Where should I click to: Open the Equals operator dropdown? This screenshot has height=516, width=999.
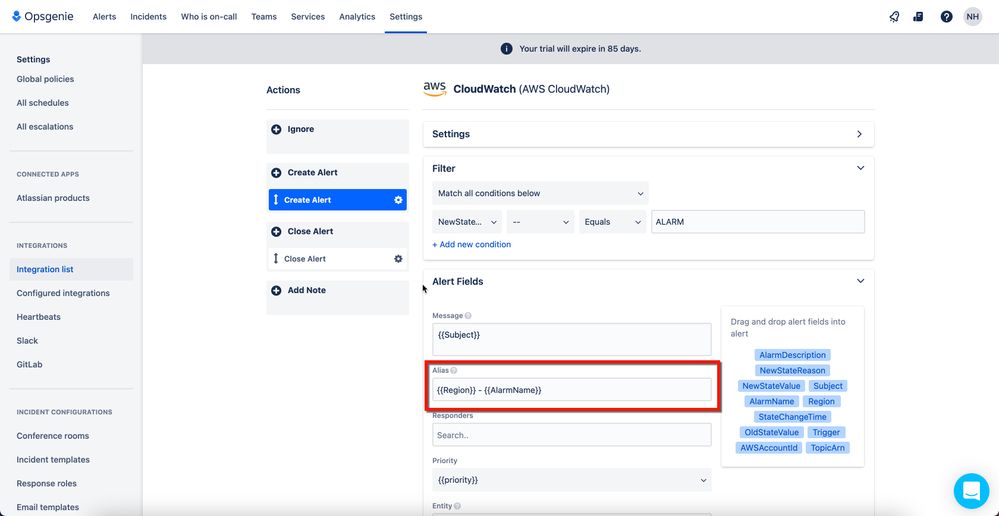click(612, 222)
